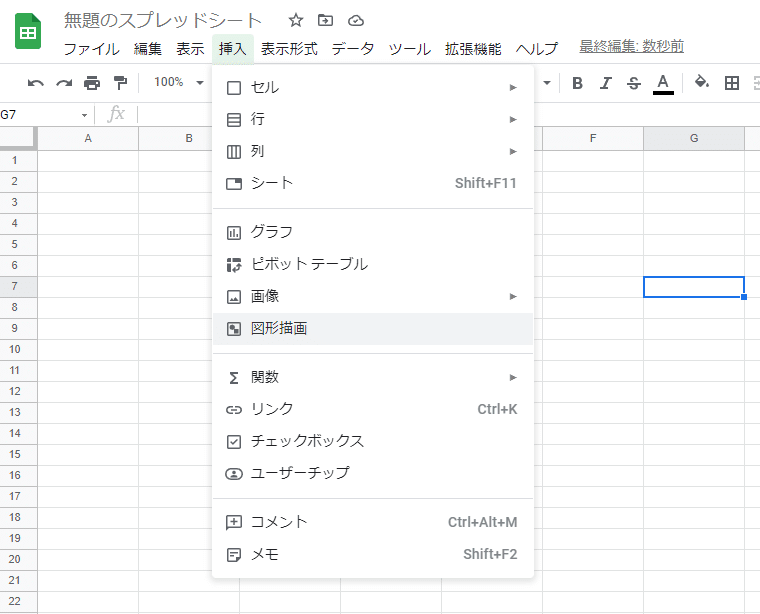This screenshot has width=760, height=614.
Task: Click the G7 name box
Action: [39, 115]
